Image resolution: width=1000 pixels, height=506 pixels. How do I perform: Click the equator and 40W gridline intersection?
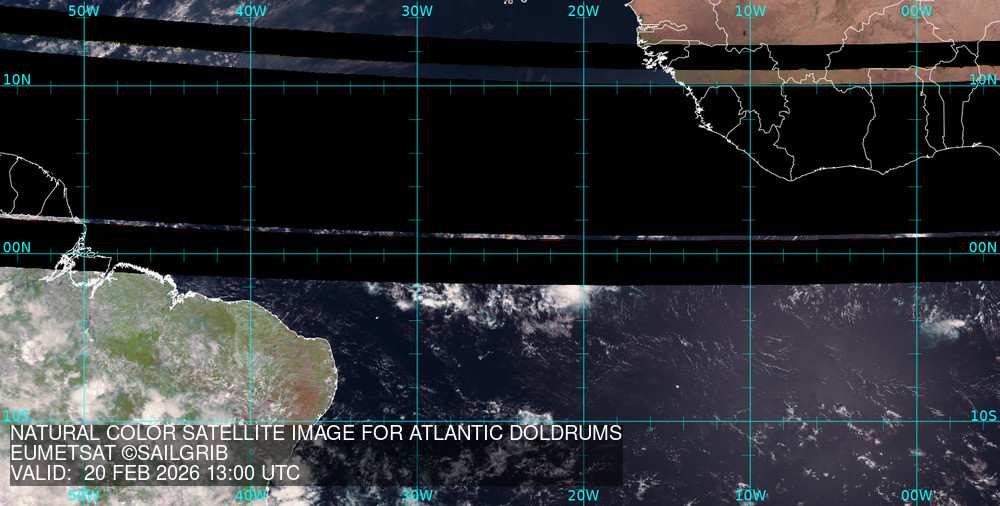pos(251,252)
